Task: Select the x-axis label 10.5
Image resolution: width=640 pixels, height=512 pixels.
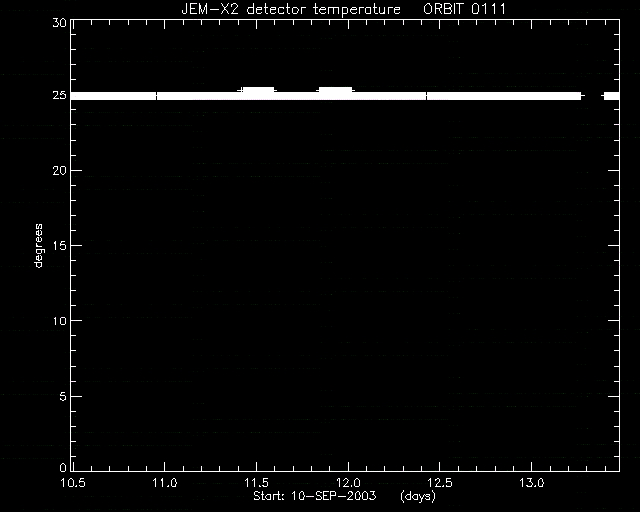Action: (x=73, y=483)
